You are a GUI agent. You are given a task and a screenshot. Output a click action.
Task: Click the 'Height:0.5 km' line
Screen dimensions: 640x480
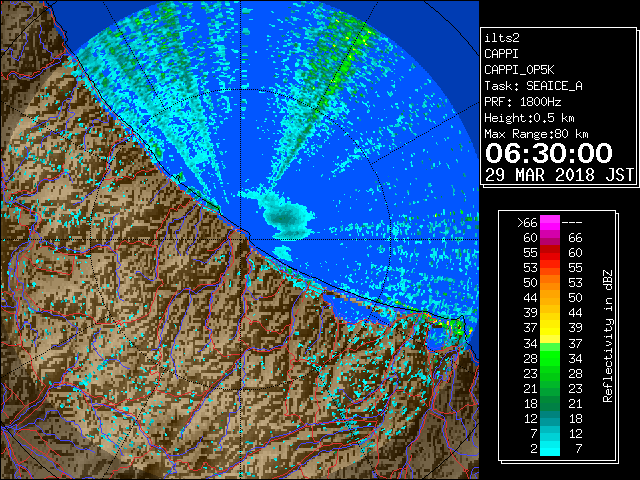529,118
